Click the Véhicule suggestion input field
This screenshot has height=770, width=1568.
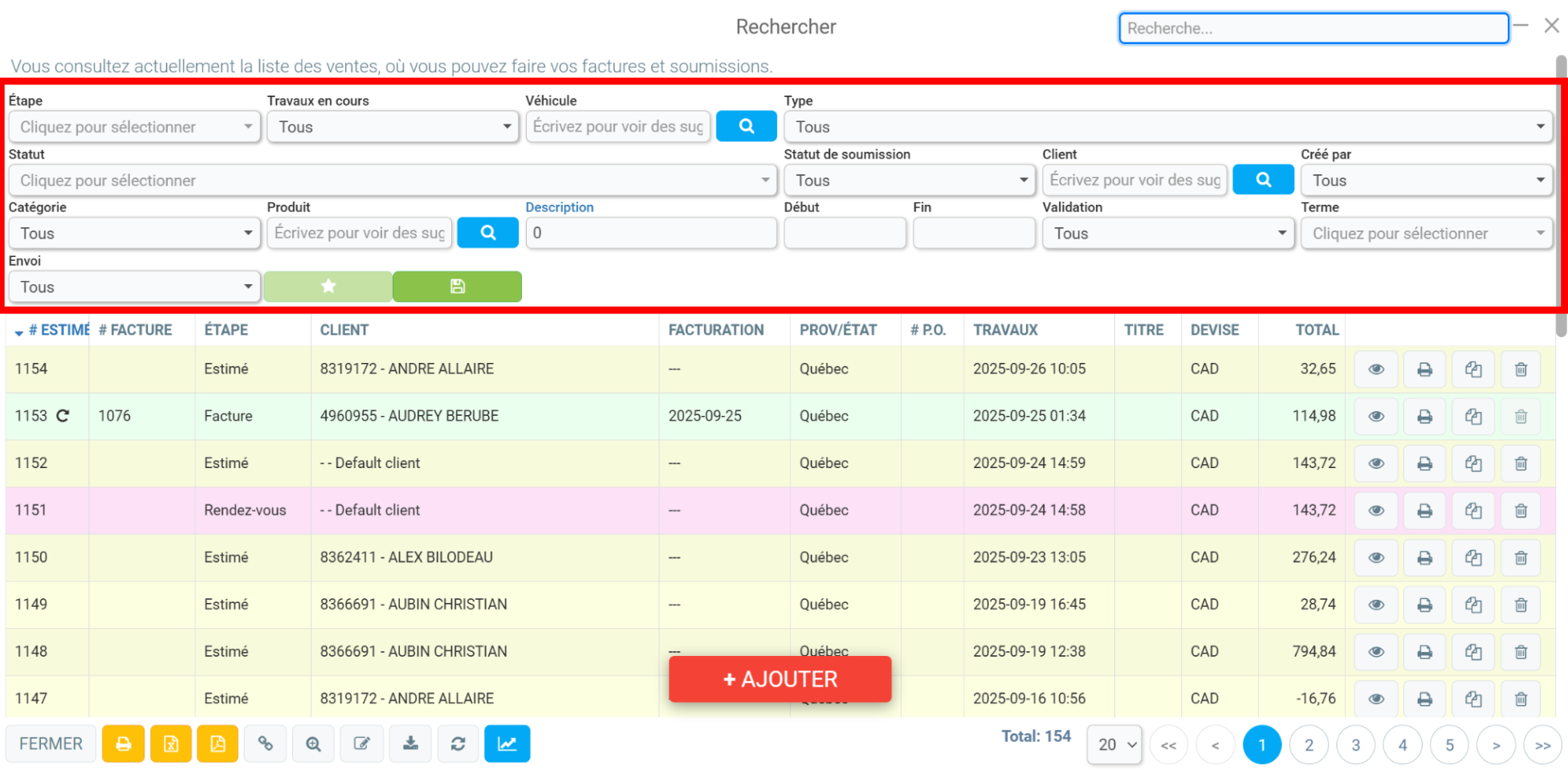pyautogui.click(x=618, y=126)
